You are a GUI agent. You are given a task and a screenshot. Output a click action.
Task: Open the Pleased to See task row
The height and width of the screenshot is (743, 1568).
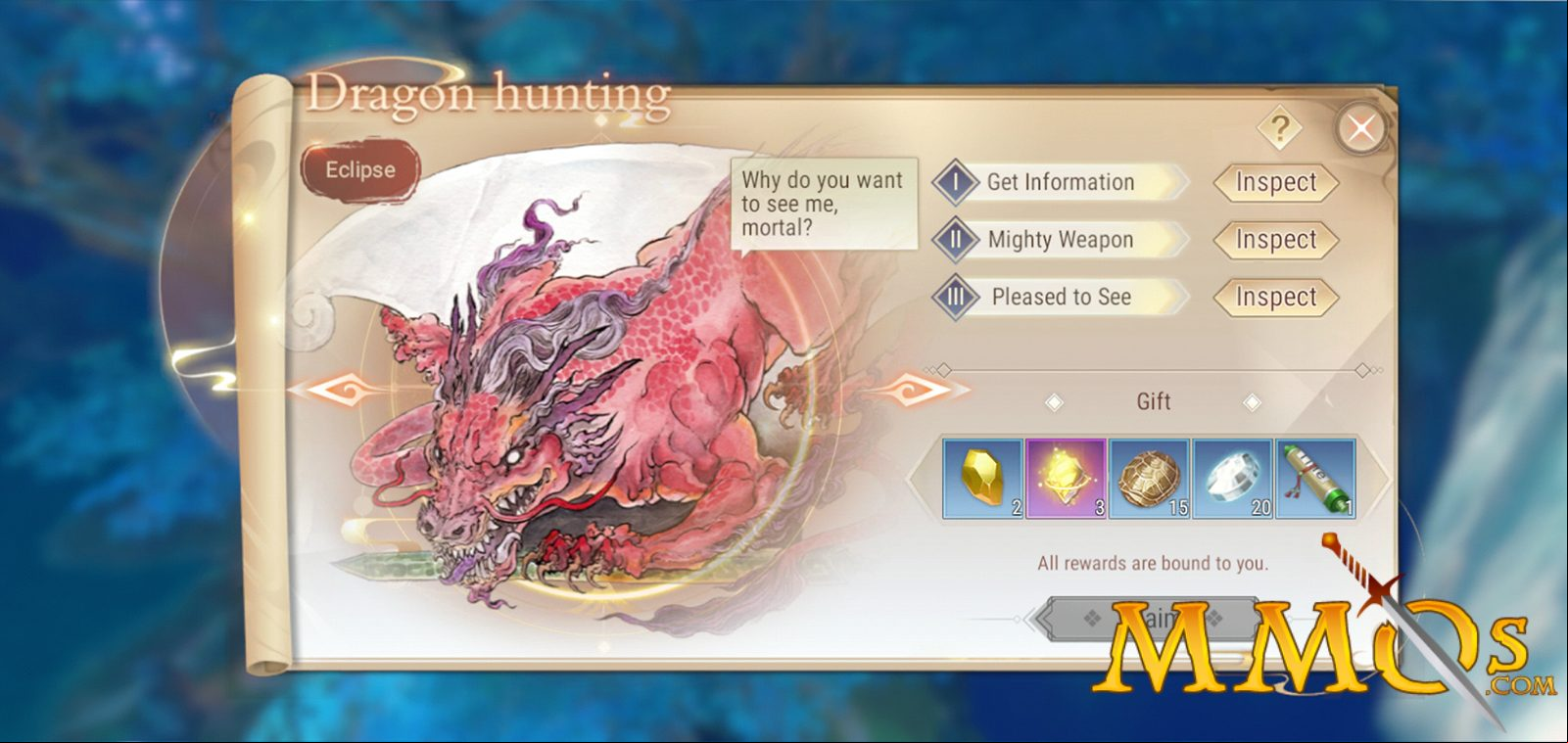[1061, 297]
